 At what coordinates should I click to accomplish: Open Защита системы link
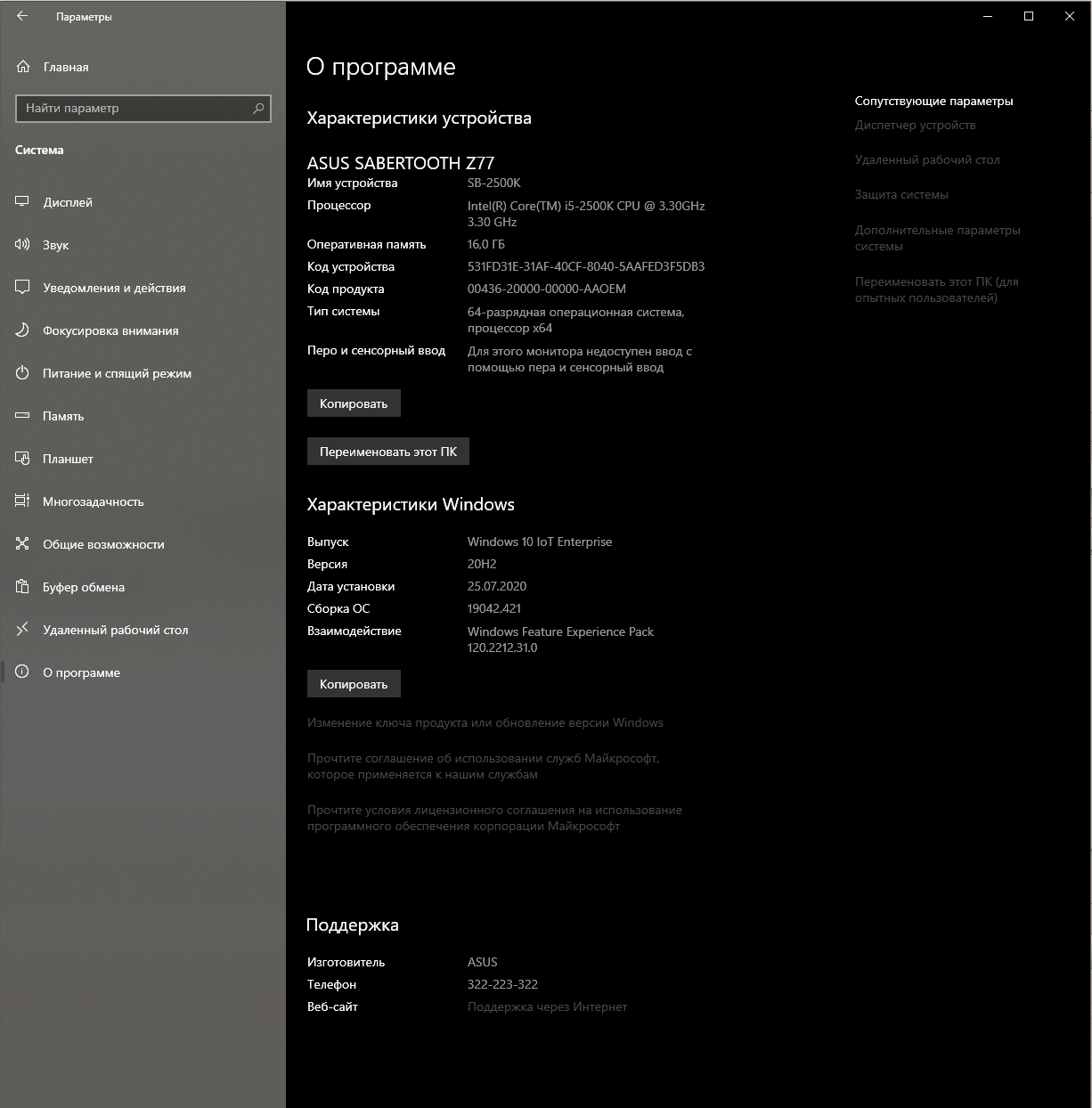901,195
